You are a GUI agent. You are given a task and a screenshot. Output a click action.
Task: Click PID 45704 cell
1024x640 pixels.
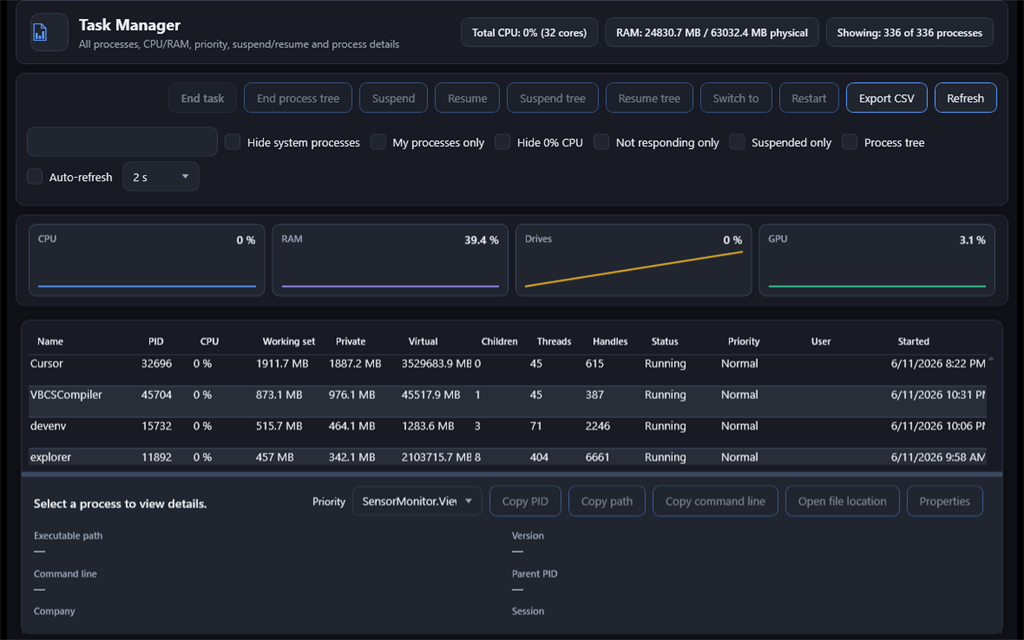coord(157,395)
